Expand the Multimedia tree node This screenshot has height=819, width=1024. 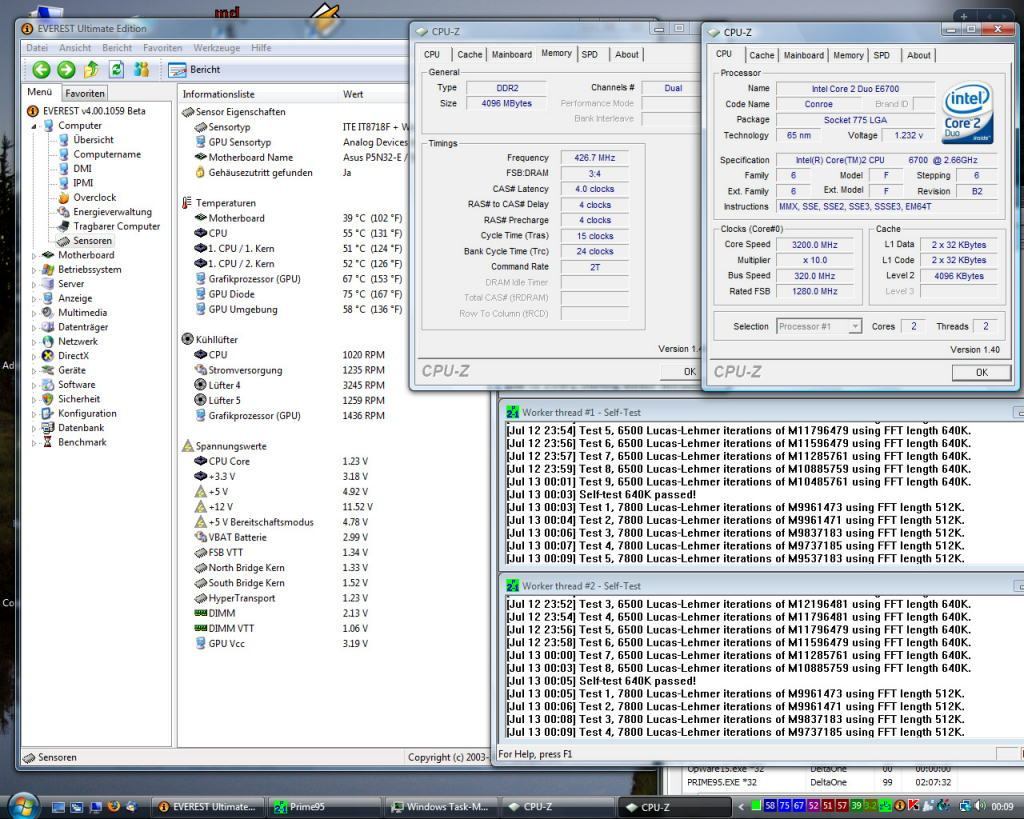(x=34, y=313)
